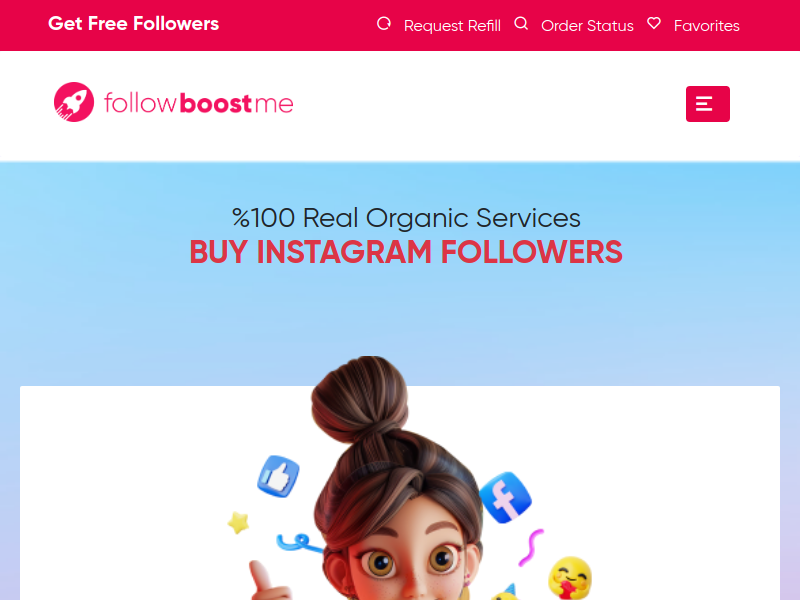Click the heart icon before Favorites
The height and width of the screenshot is (600, 800).
tap(654, 23)
